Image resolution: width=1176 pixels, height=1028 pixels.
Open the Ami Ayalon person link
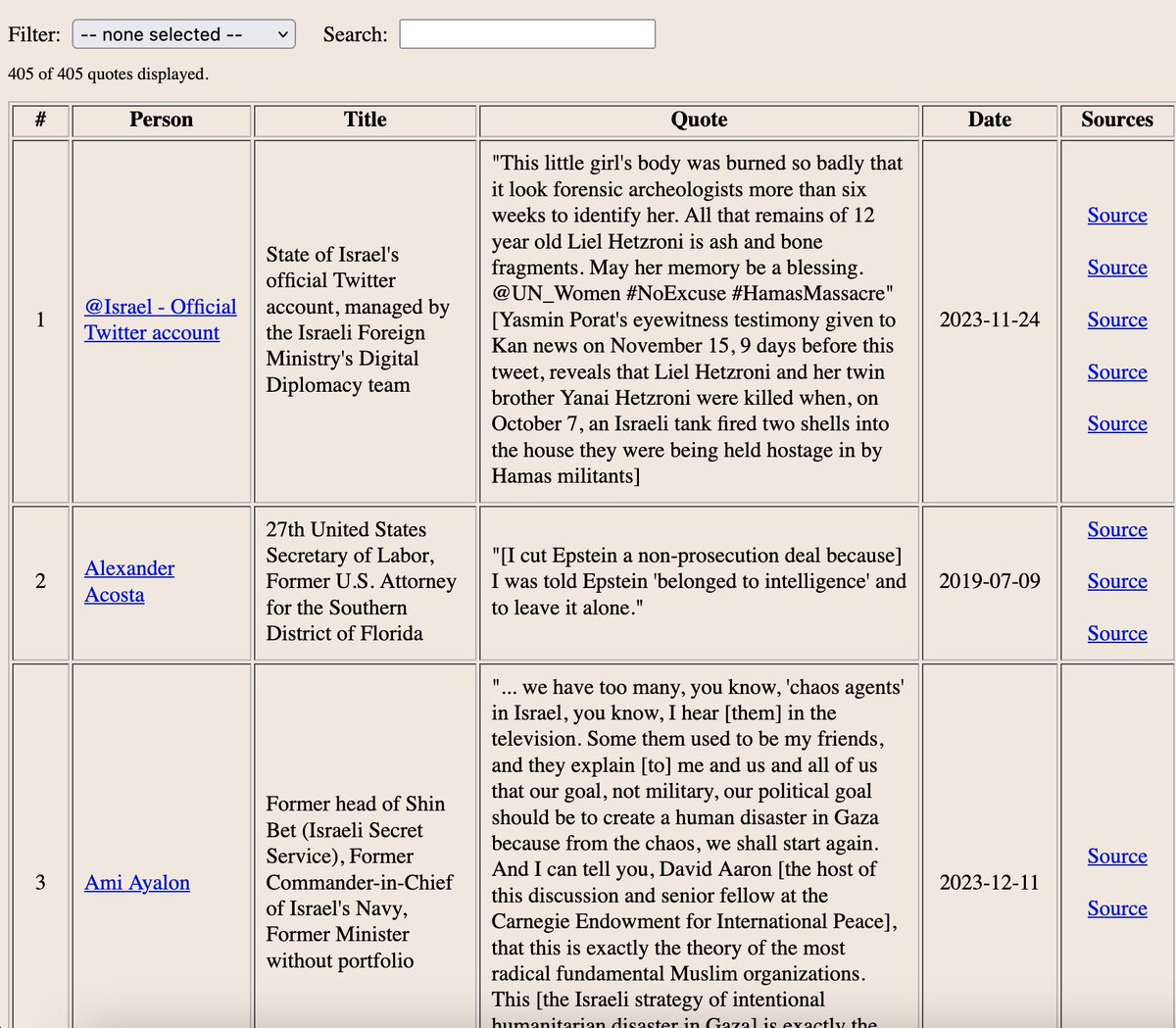(137, 882)
